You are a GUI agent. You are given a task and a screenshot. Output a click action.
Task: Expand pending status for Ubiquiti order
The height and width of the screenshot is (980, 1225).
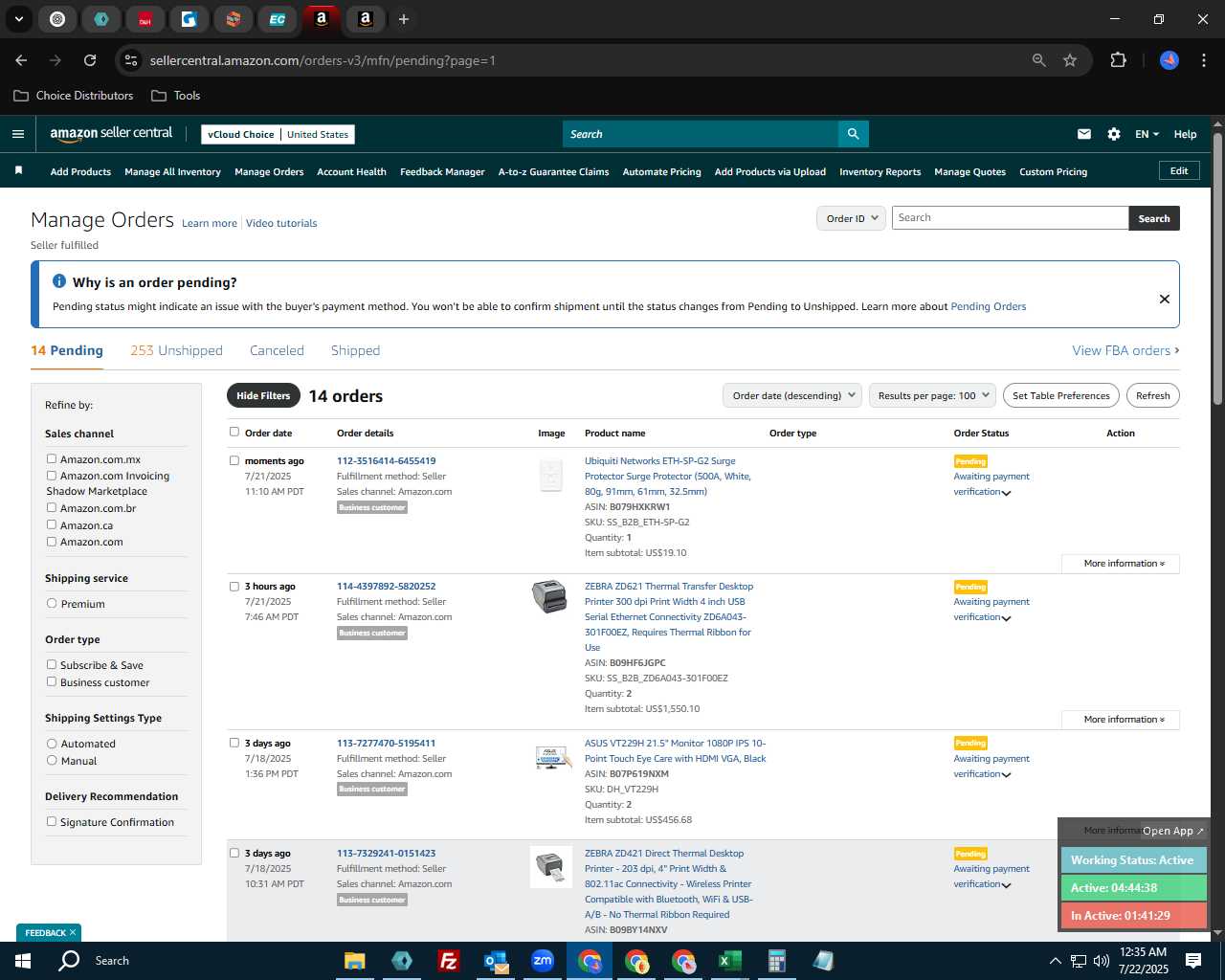1006,493
